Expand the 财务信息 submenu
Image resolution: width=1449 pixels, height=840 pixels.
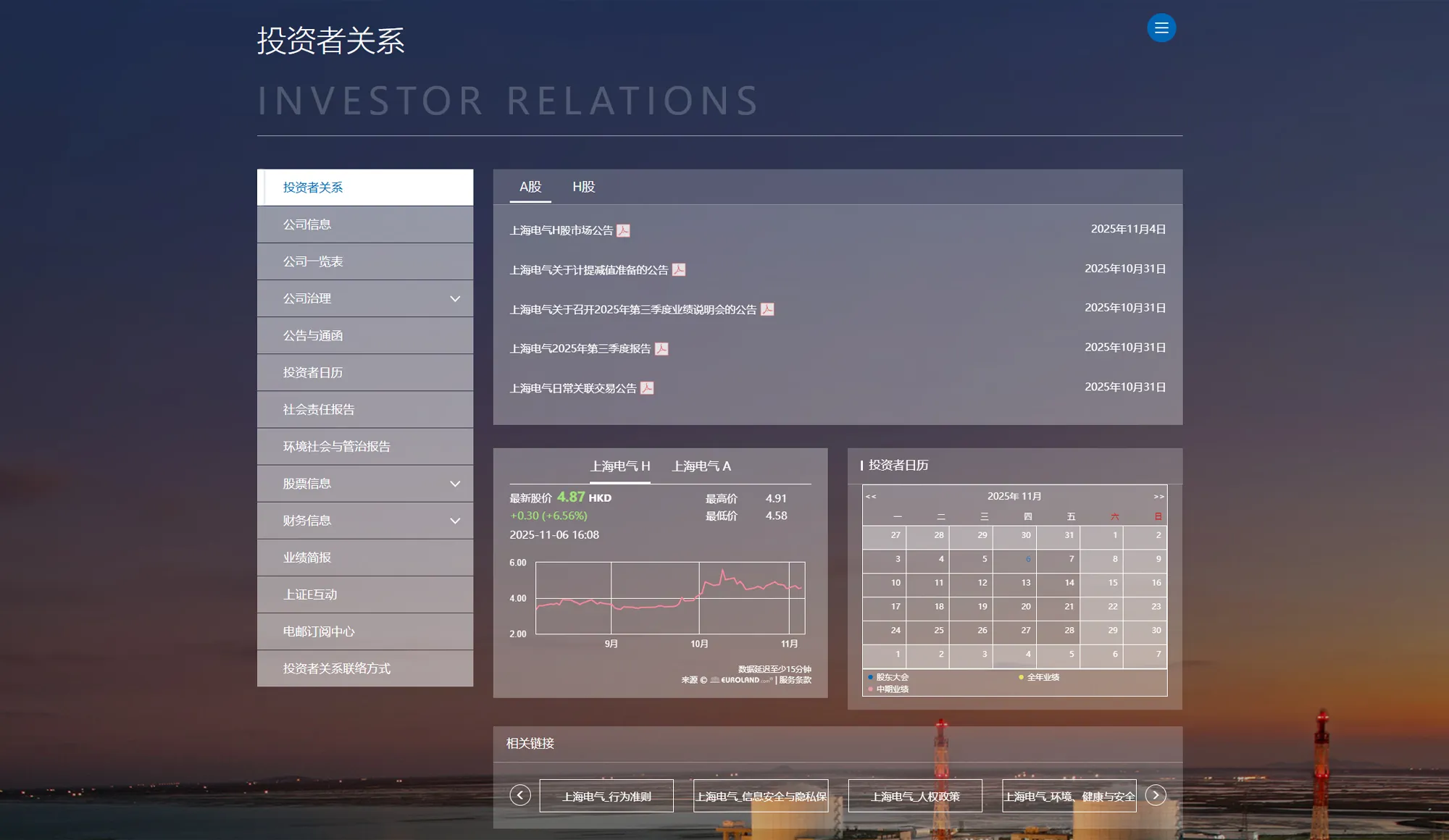click(454, 521)
